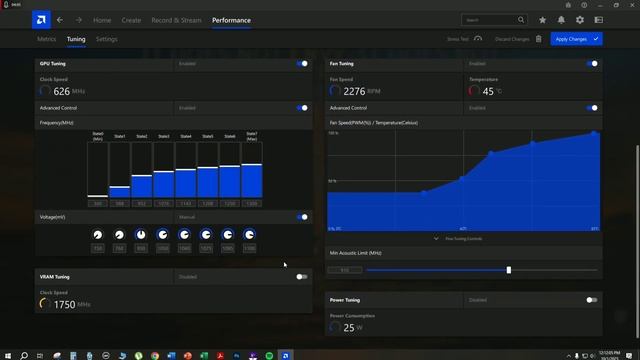Enable the VRAM Tuning toggle
Image resolution: width=640 pixels, height=360 pixels.
point(302,277)
